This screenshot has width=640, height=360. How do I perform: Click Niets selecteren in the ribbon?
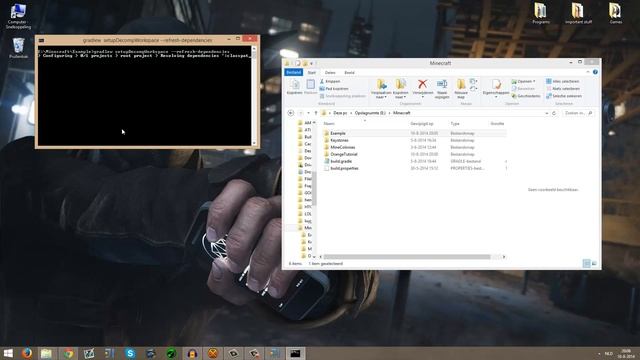pos(563,89)
